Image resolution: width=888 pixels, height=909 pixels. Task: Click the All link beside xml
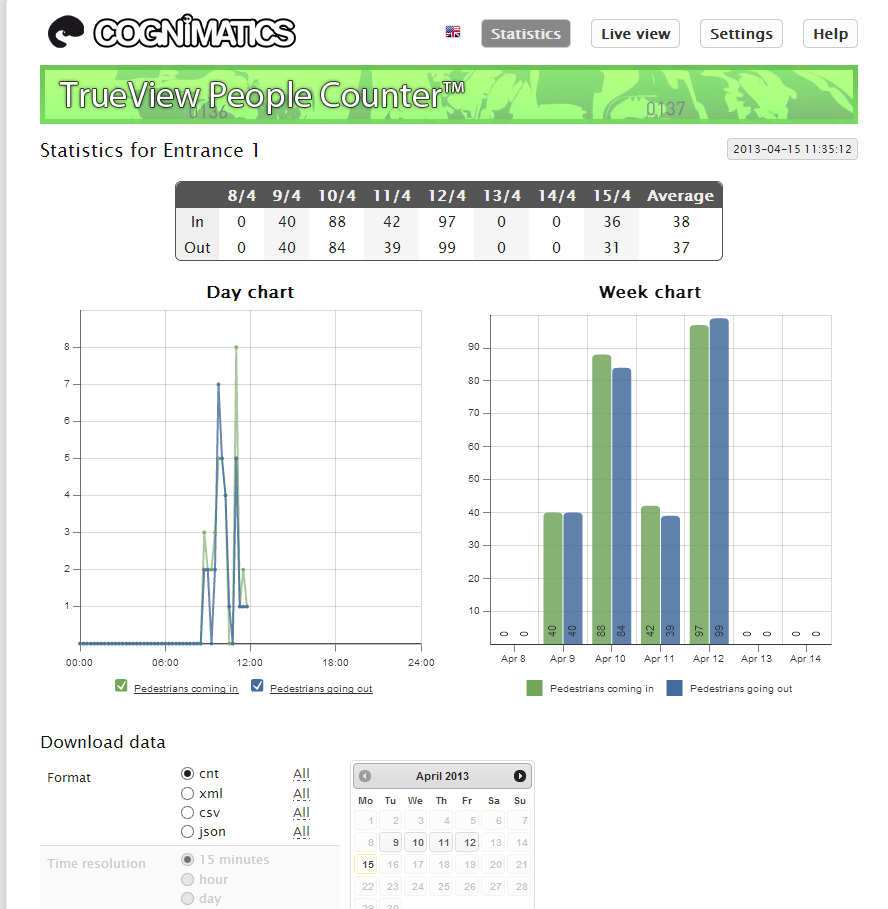click(301, 794)
